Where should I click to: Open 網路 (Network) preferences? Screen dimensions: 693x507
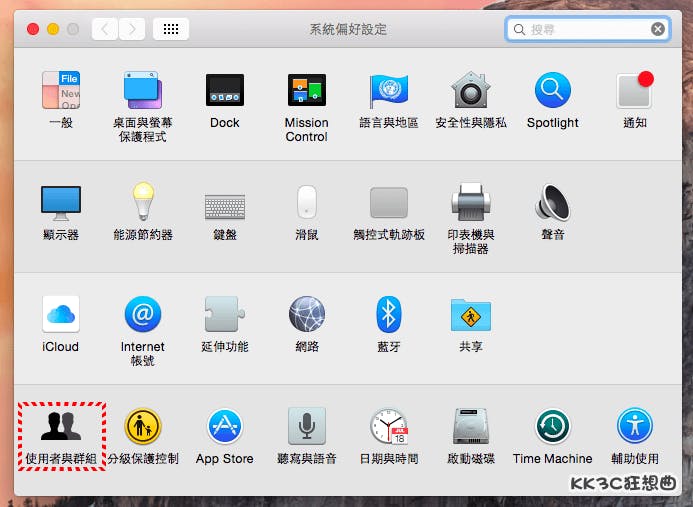click(307, 314)
